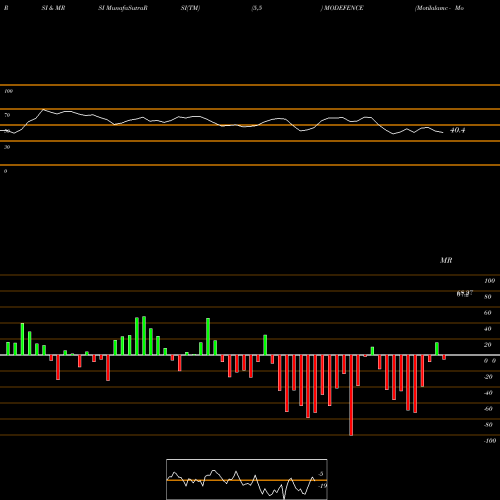The height and width of the screenshot is (500, 500).
Task: Click the "-100" label on the MR axis
Action: tap(490, 441)
